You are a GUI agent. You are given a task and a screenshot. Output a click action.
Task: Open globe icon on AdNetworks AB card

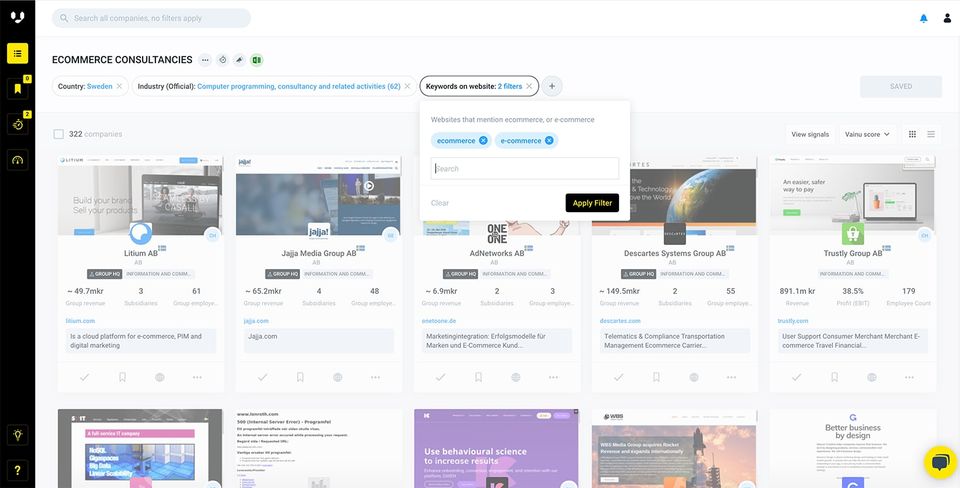tap(516, 377)
